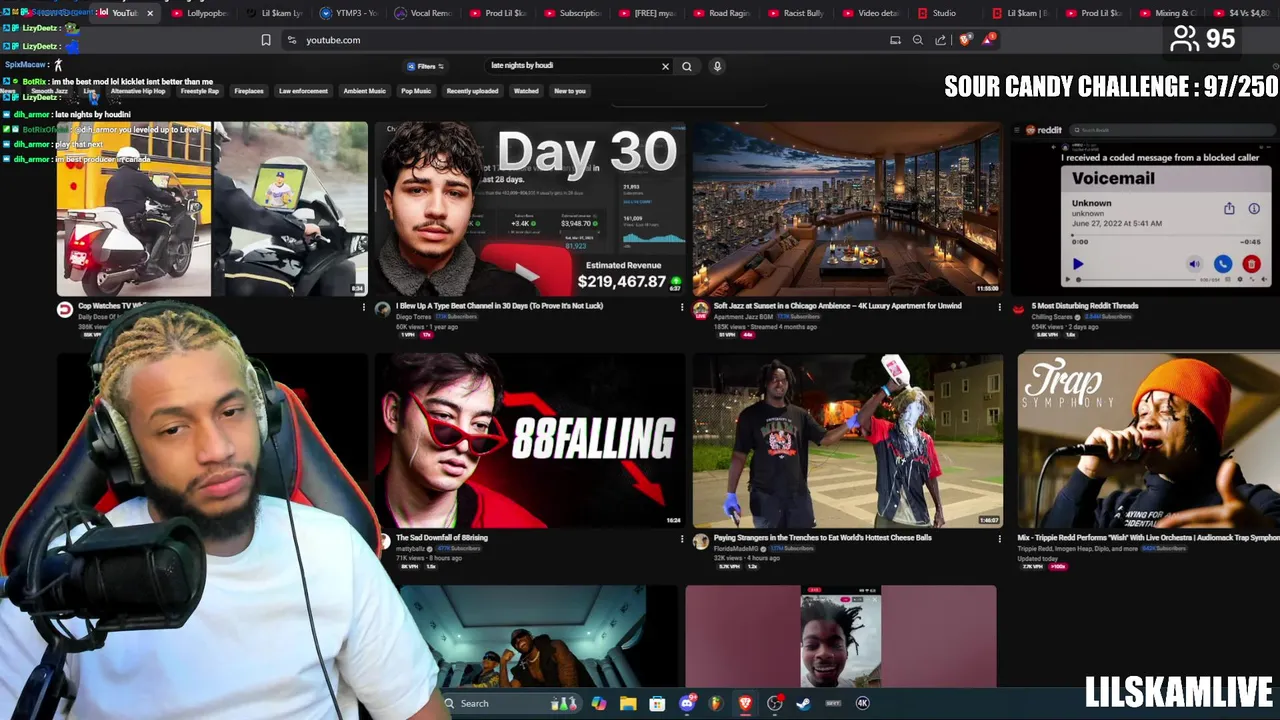The height and width of the screenshot is (720, 1280).
Task: Select the Fireplaces filter chip
Action: click(249, 91)
